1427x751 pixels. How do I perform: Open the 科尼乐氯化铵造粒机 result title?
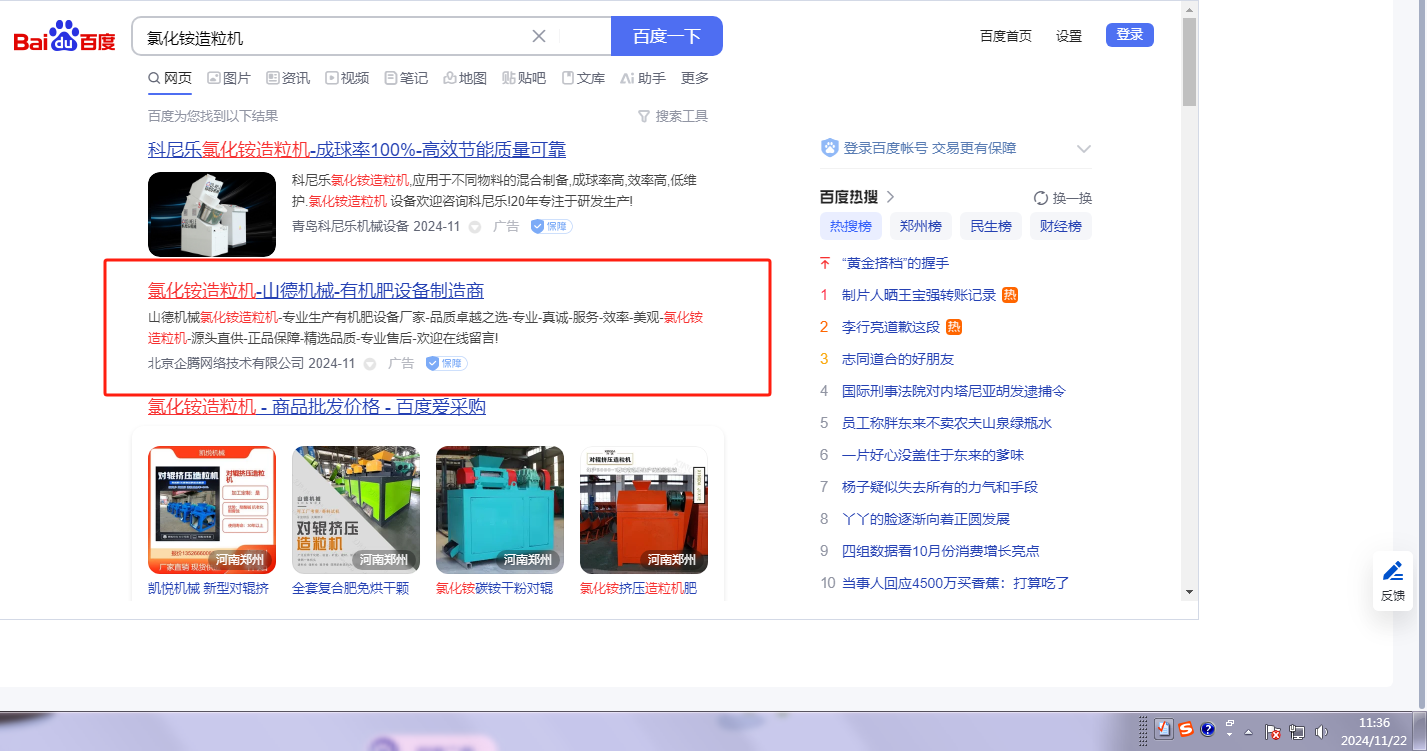[357, 150]
